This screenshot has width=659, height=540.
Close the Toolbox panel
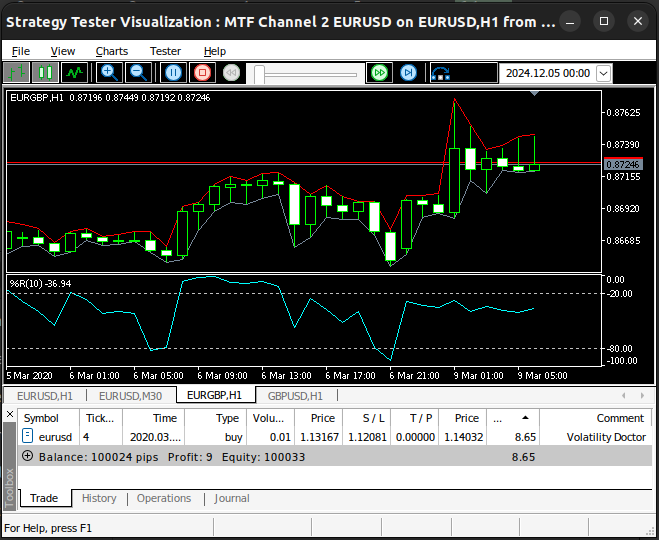10,414
